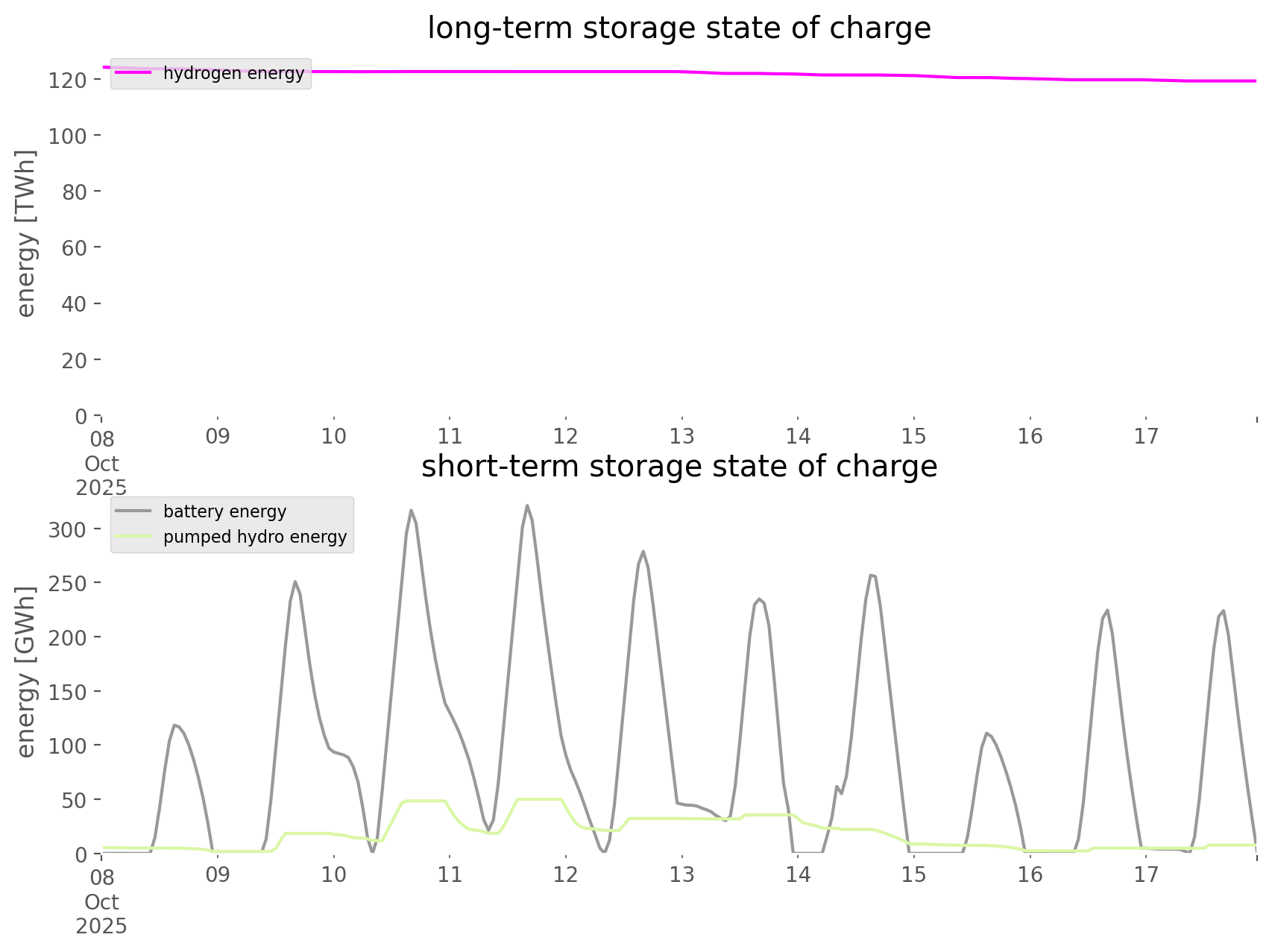The image size is (1272, 952).
Task: Click the magenta line swatch in hydrogen legend
Action: (133, 73)
